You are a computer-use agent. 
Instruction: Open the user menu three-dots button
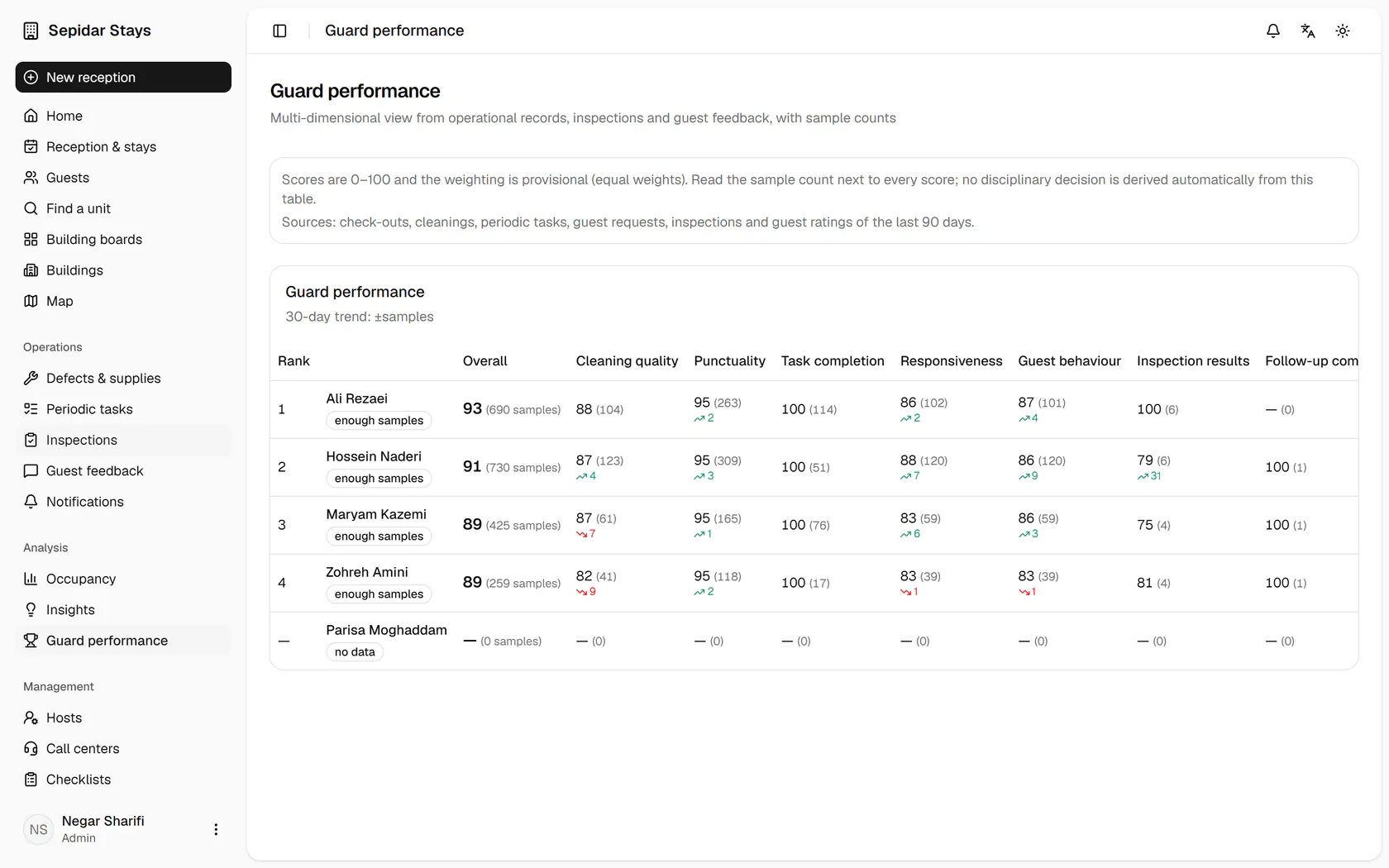(216, 829)
